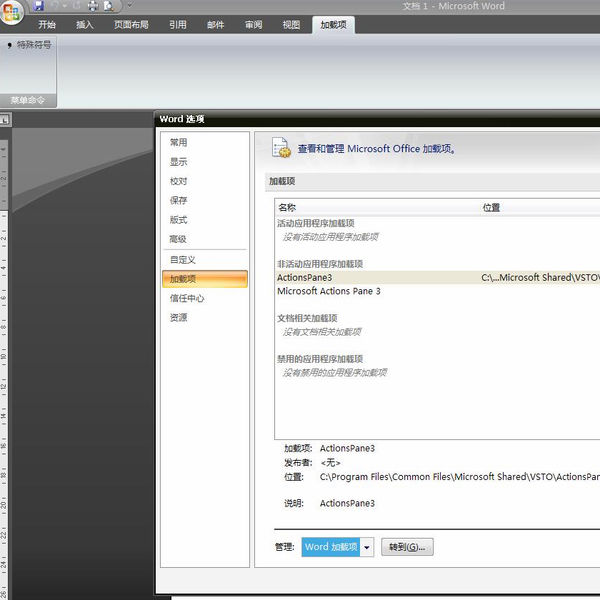600x600 pixels.
Task: Open 资源 in Word Options sidebar
Action: point(178,317)
